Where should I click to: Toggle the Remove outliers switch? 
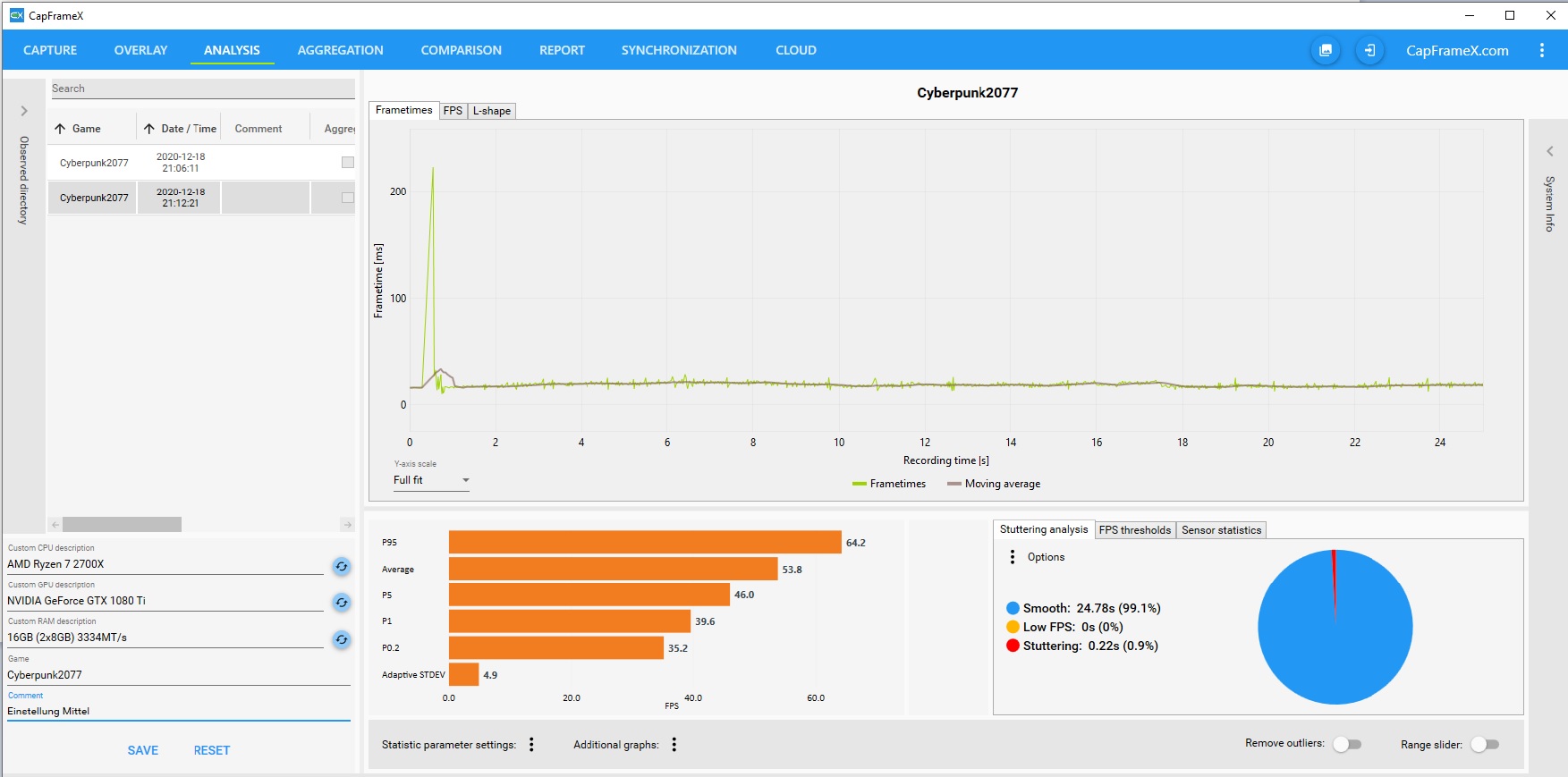(1347, 744)
